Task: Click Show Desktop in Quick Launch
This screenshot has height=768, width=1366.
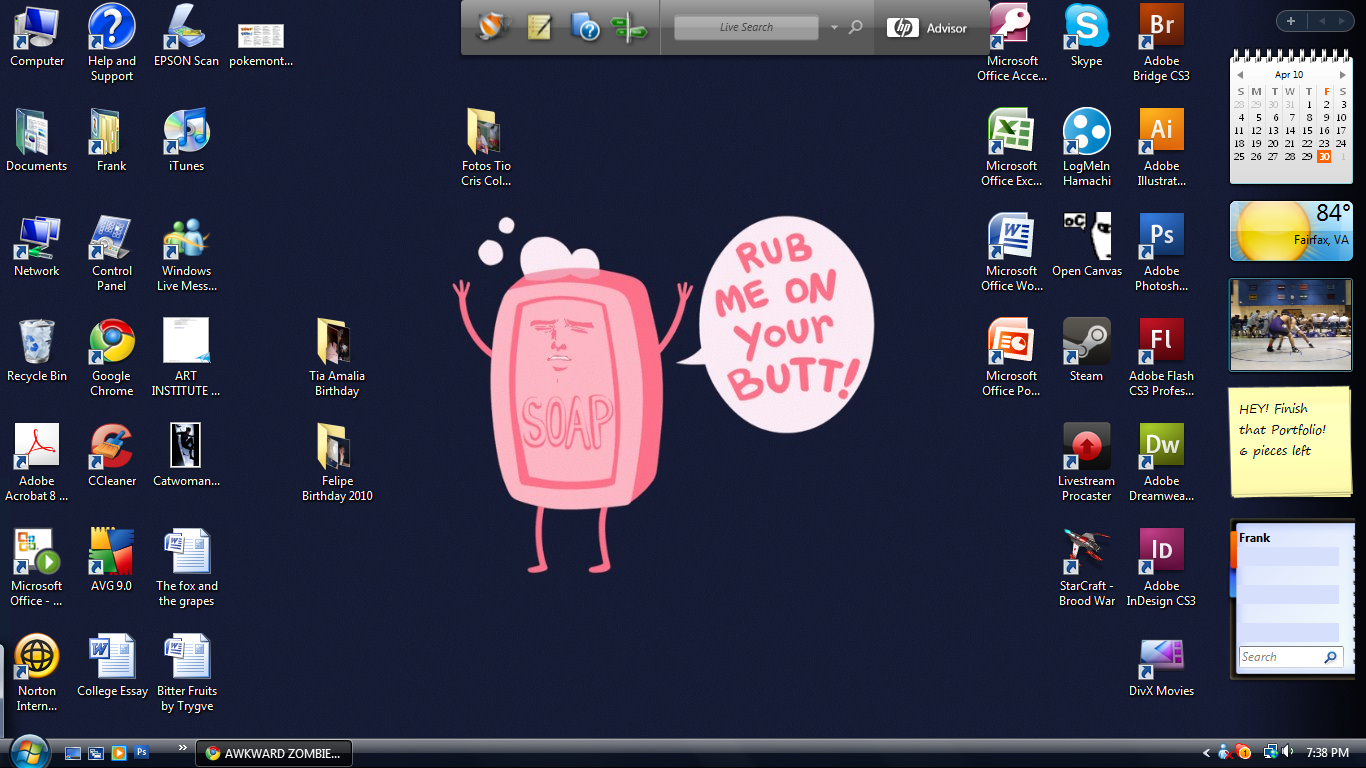Action: 73,753
